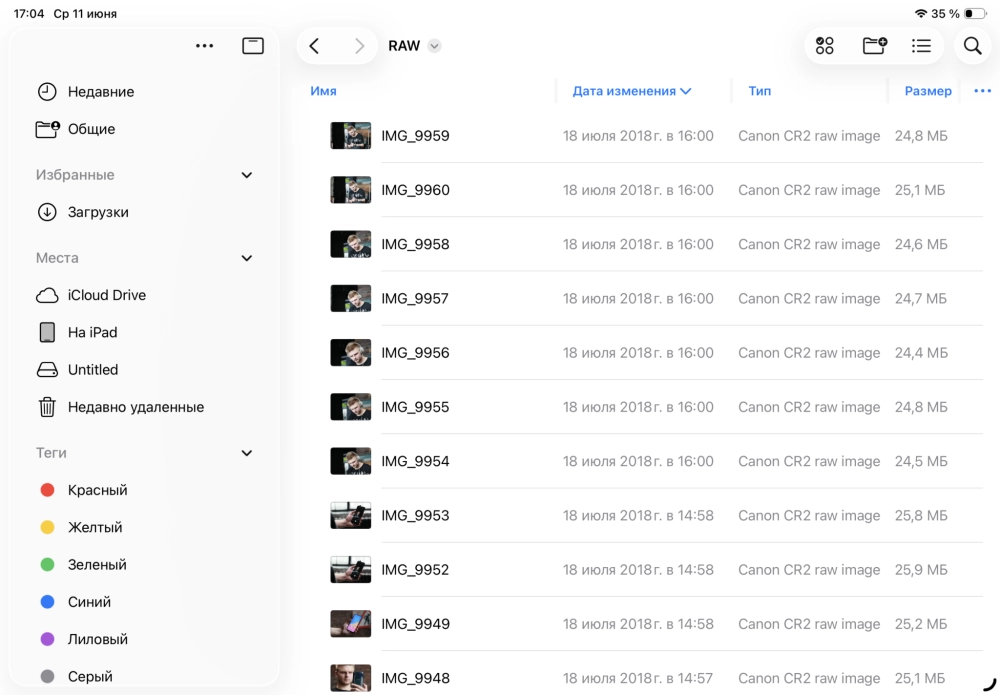Viewport: 1000px width, 695px height.
Task: Go back to the previous folder
Action: point(314,46)
